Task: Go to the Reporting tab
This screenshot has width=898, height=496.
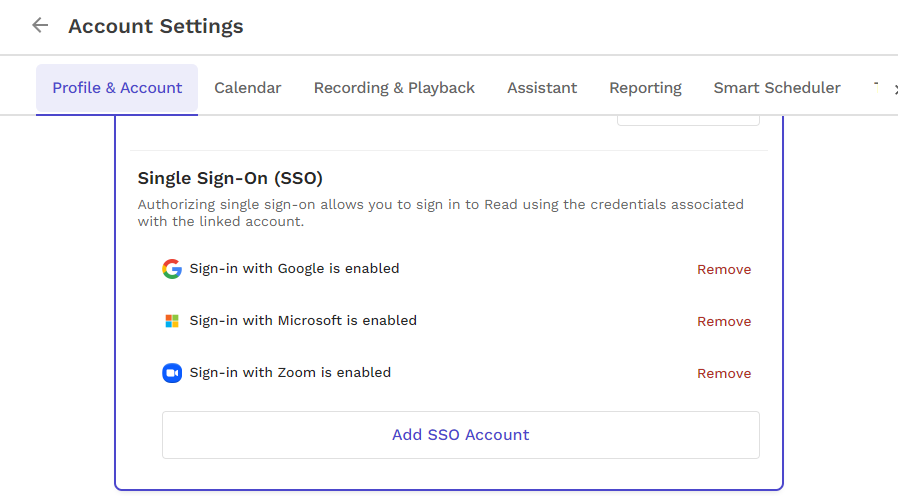Action: coord(645,88)
